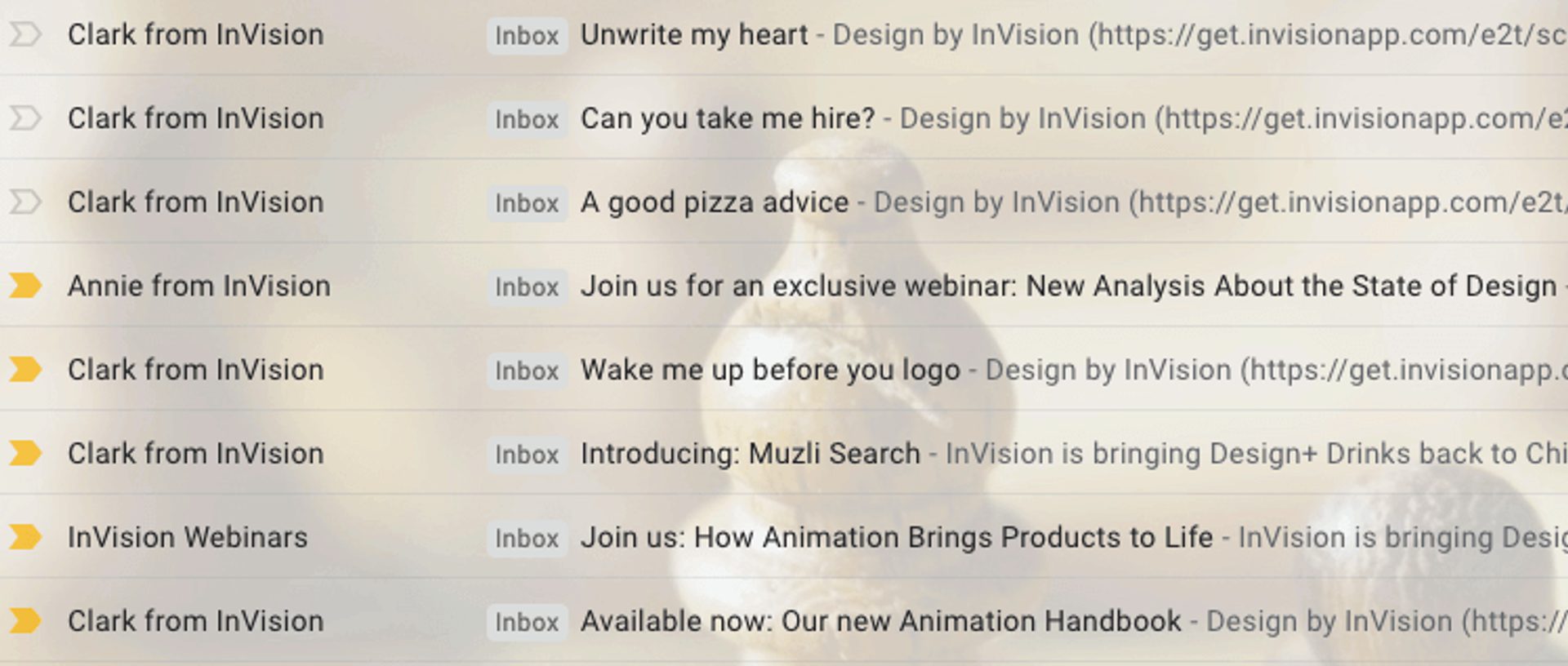
Task: Click the yellow marker on the InVision Webinars email
Action: click(x=24, y=538)
